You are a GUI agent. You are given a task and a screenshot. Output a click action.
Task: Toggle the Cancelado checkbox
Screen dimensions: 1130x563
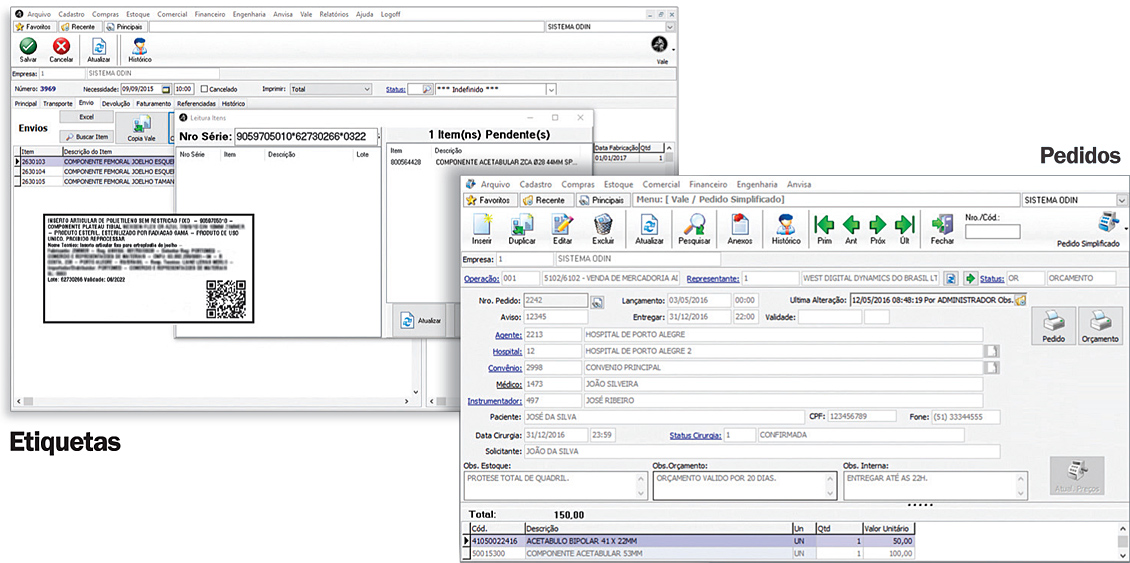point(204,89)
